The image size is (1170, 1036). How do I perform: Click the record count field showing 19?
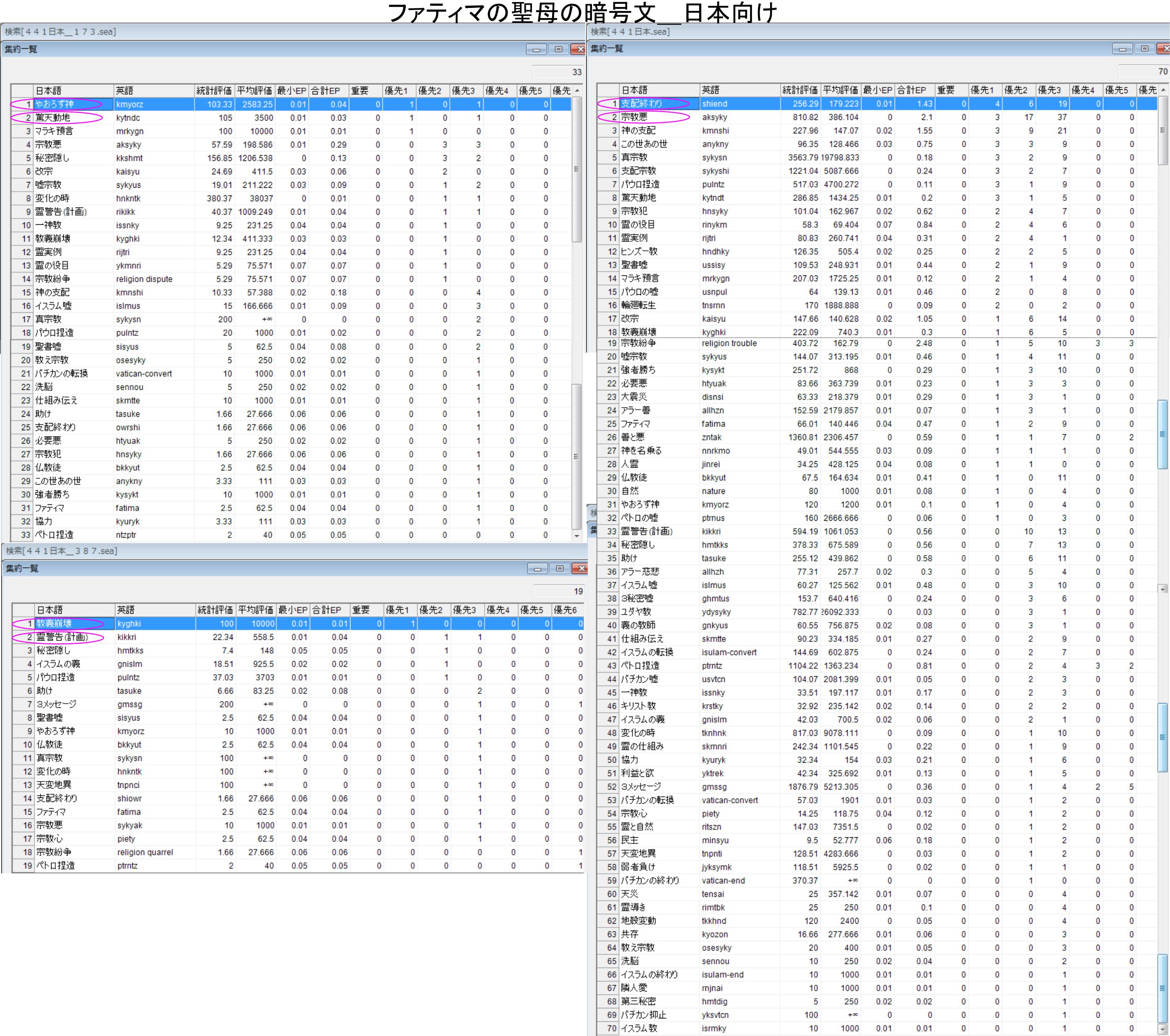[559, 591]
